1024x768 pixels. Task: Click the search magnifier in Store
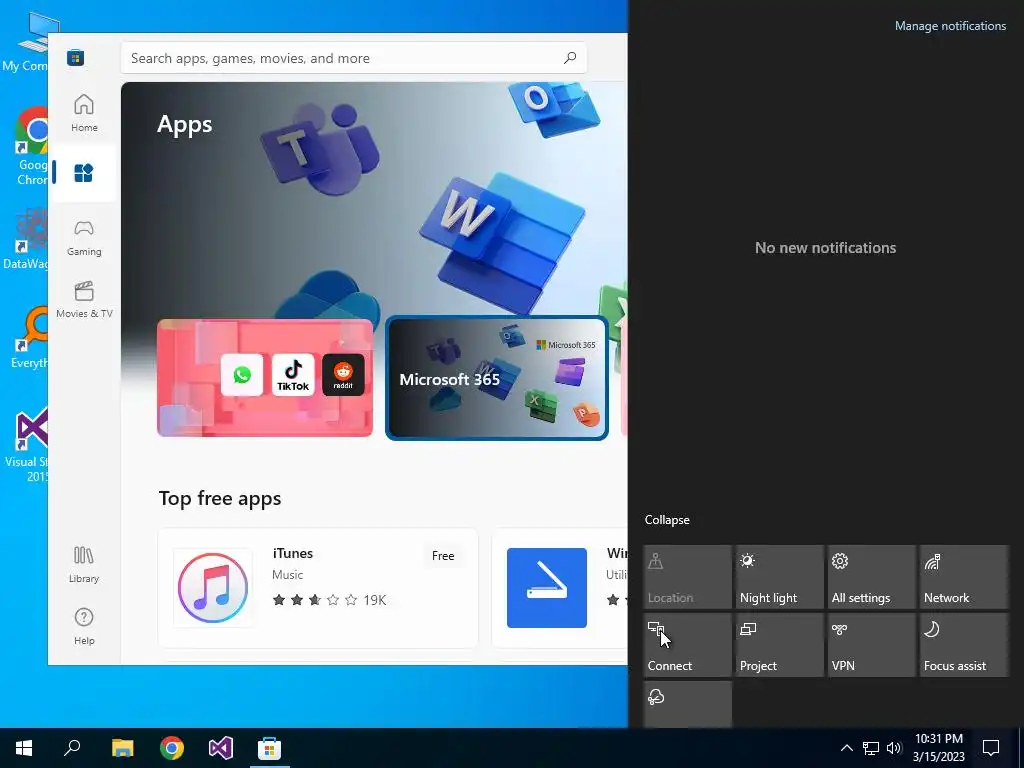pos(569,58)
